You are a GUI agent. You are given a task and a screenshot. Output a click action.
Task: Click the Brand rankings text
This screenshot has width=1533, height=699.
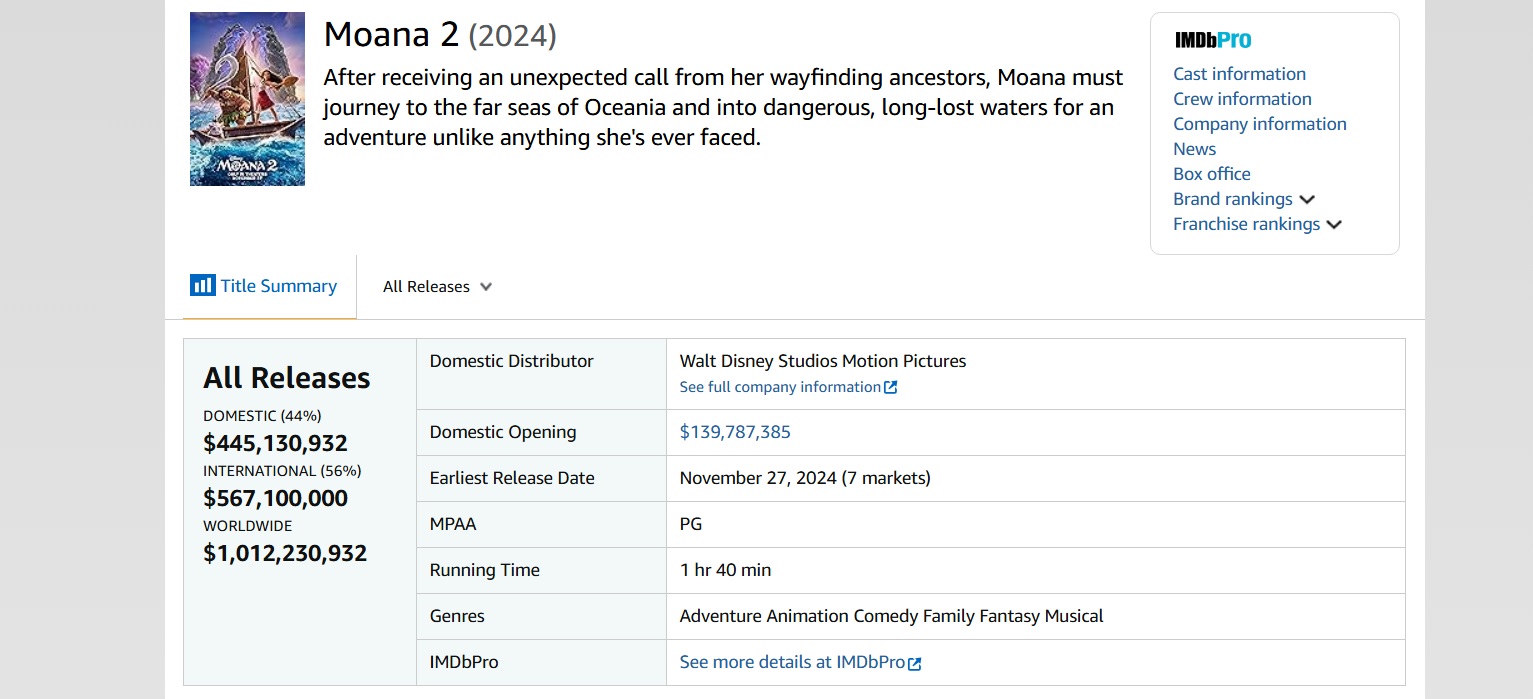point(1232,199)
